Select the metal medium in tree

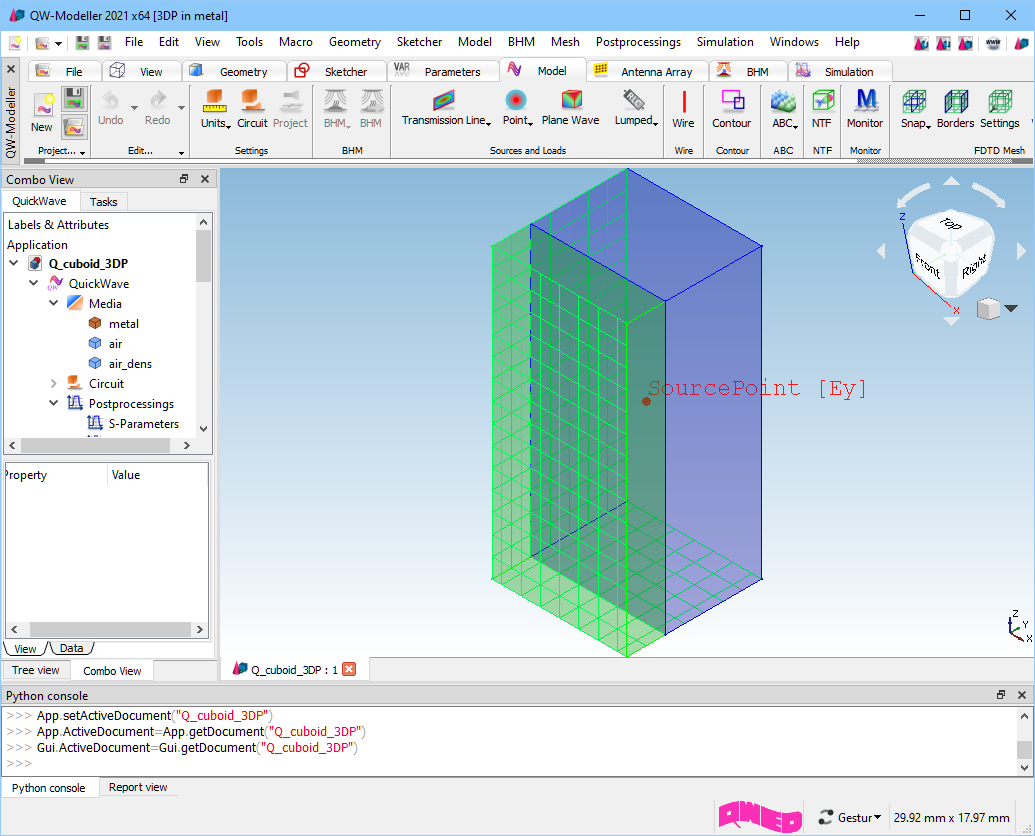pos(123,323)
